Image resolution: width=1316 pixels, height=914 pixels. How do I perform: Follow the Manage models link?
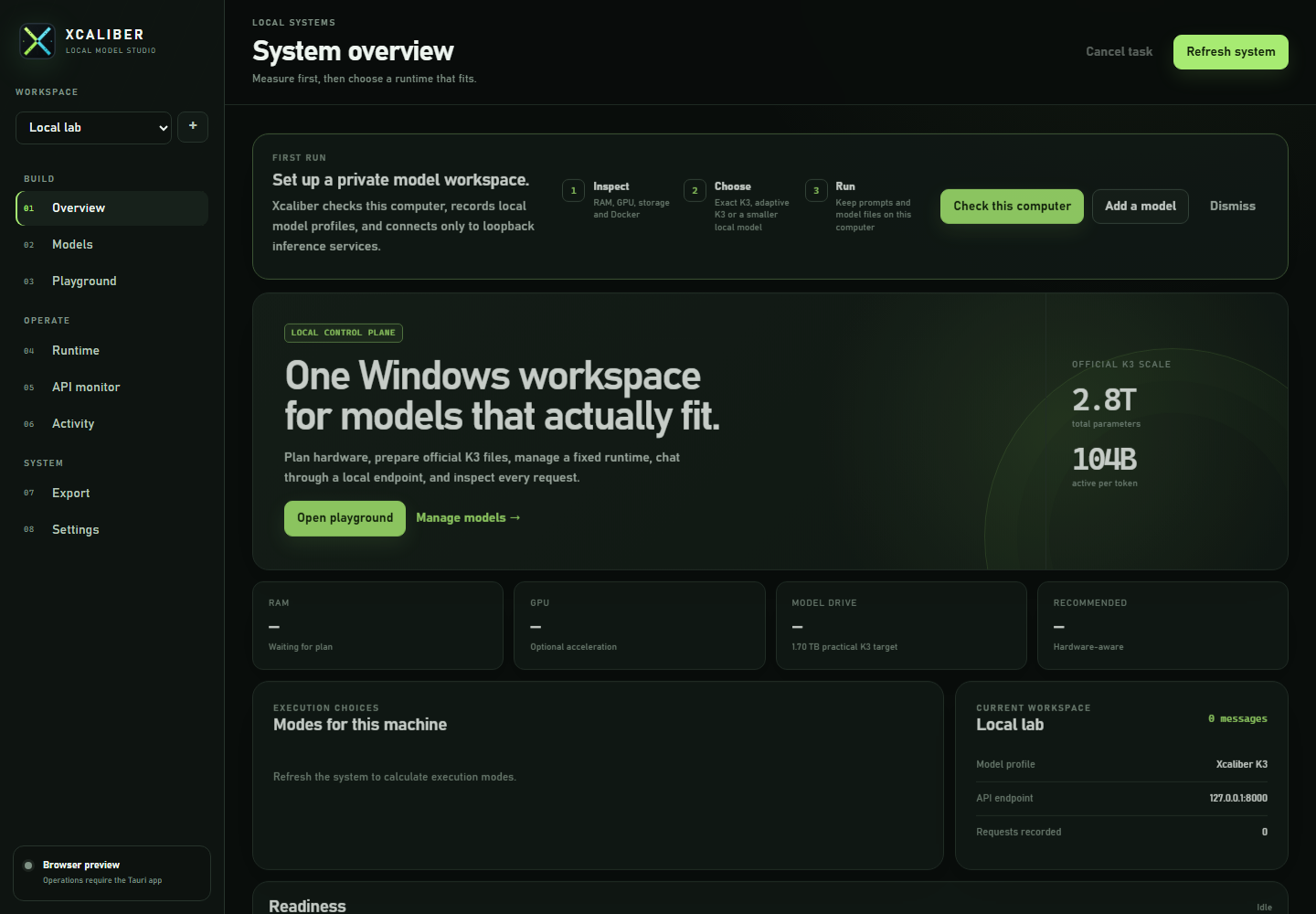pos(468,518)
